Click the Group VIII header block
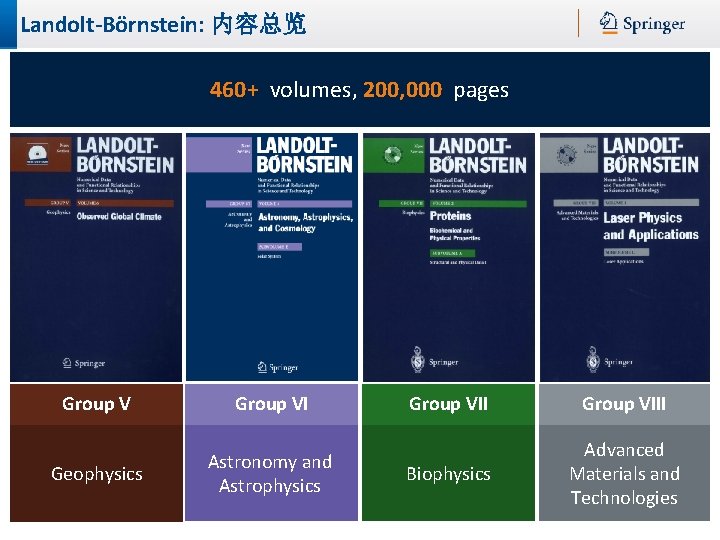This screenshot has width=720, height=540. coord(624,404)
